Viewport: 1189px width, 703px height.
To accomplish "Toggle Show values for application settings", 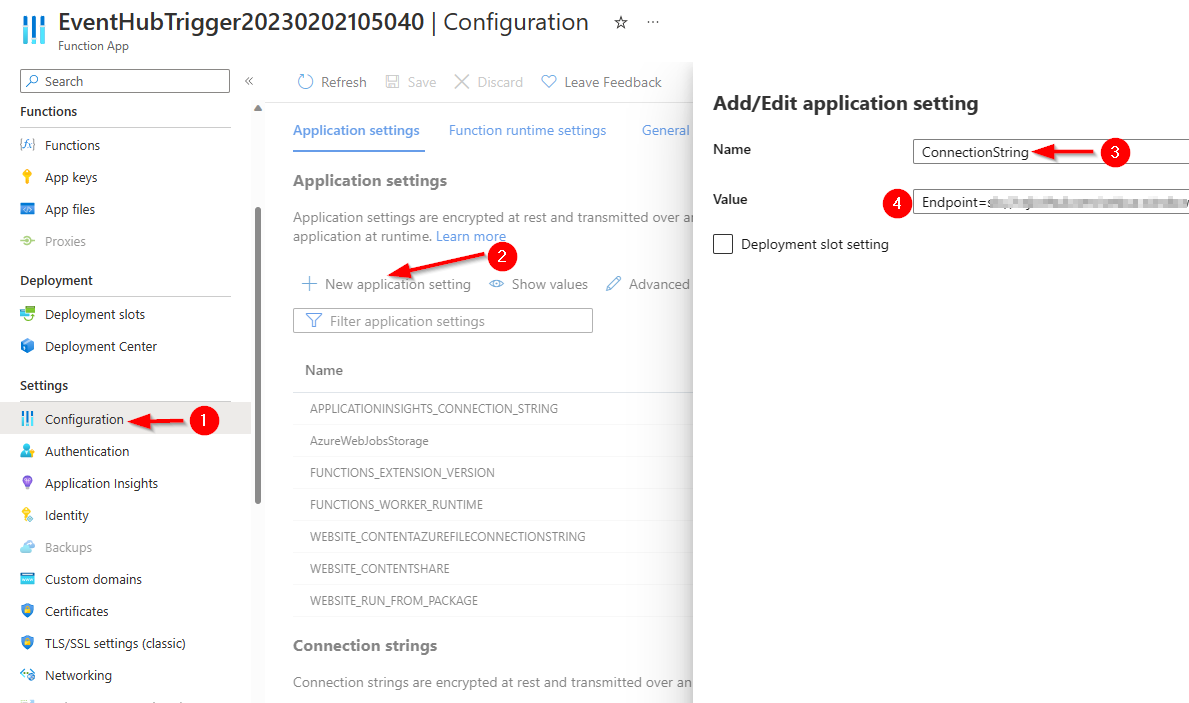I will pos(538,284).
